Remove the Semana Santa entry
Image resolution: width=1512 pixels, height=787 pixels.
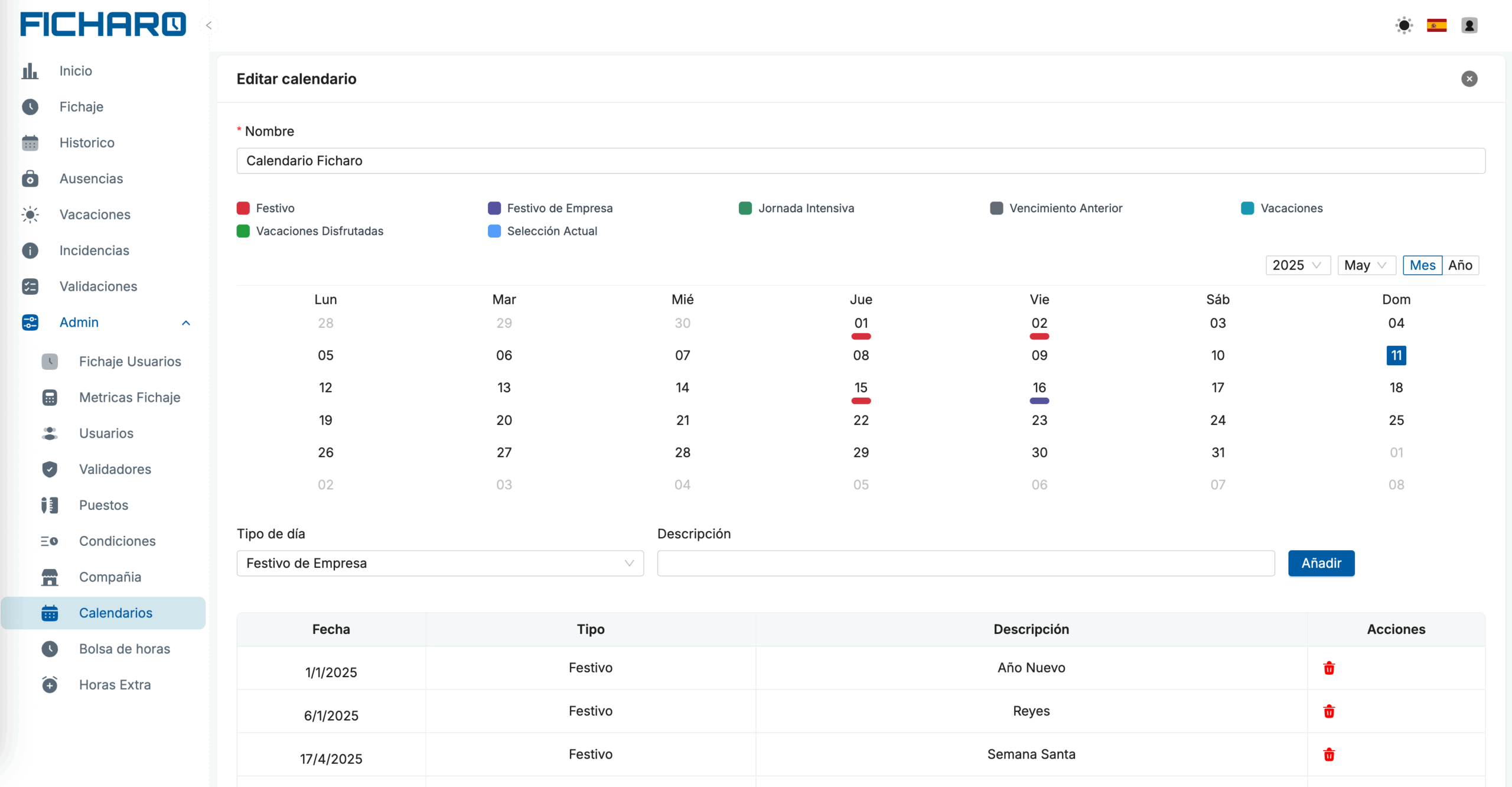(1329, 755)
